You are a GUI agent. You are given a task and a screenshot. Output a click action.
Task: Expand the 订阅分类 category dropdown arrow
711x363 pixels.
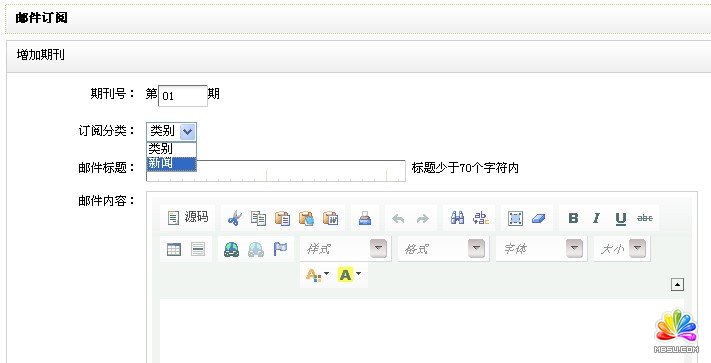coord(188,132)
